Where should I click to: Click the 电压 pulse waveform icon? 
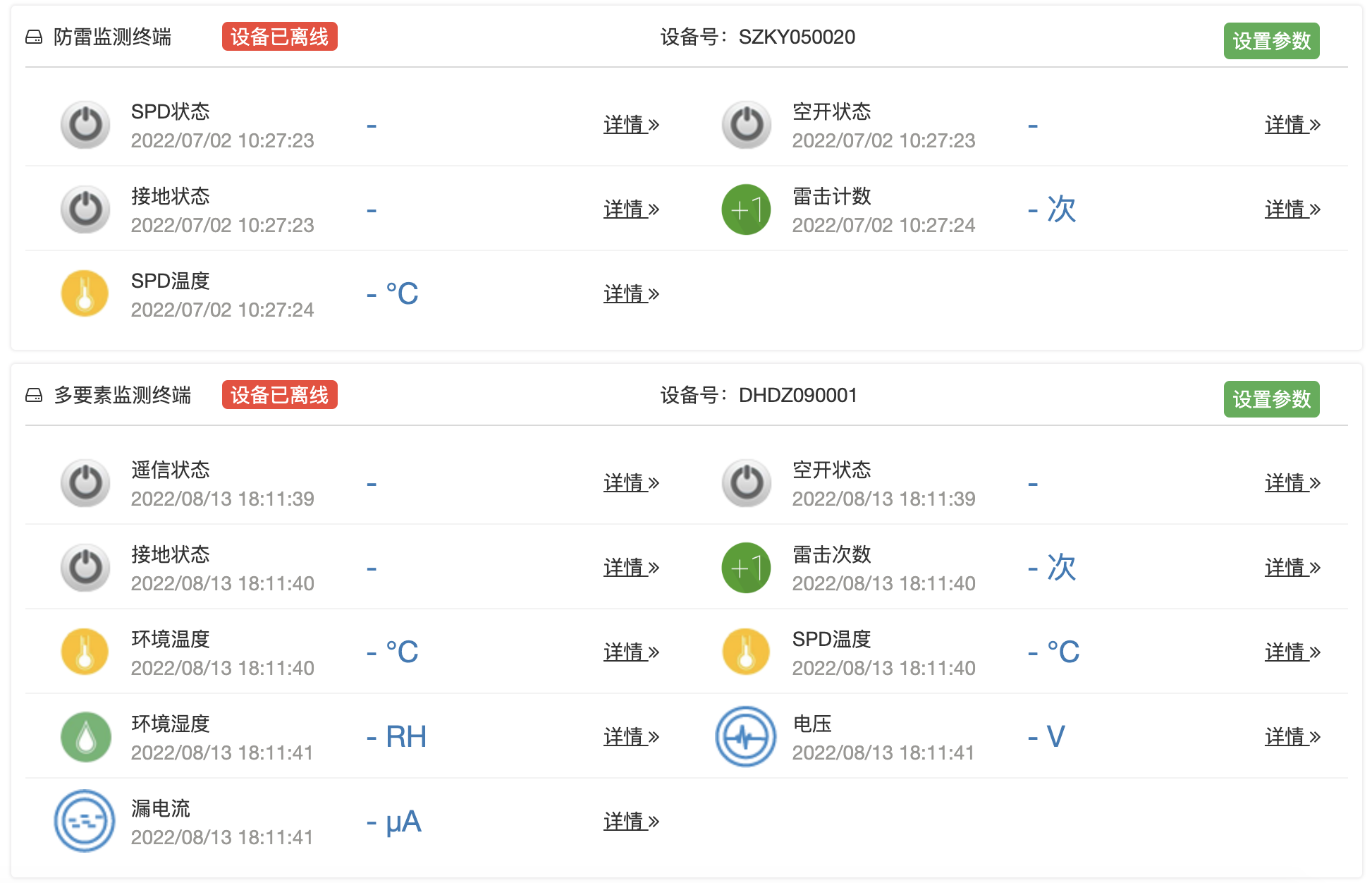pyautogui.click(x=746, y=737)
